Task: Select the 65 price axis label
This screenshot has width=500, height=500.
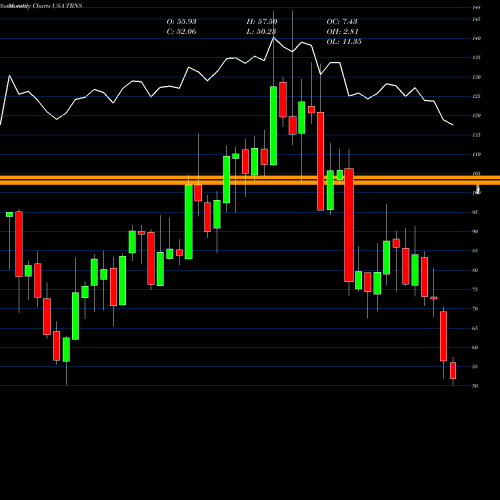Action: tap(475, 328)
